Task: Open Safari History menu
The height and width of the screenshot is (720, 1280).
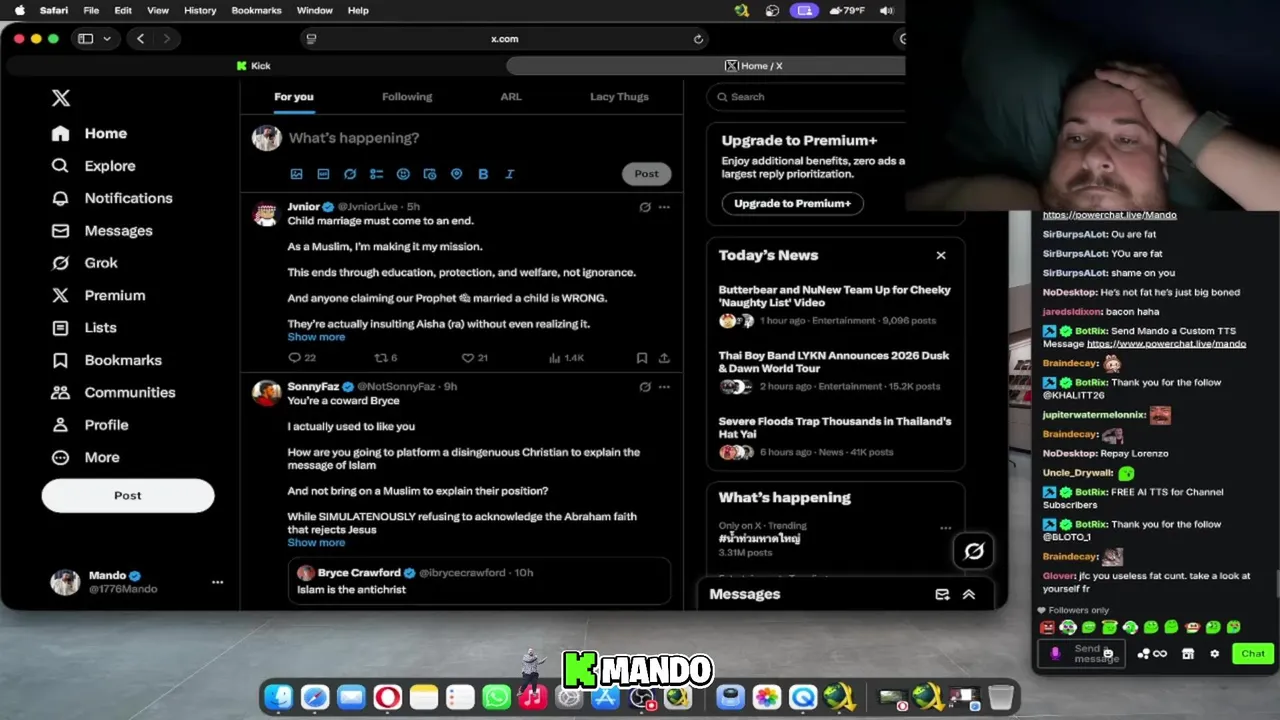Action: 200,10
